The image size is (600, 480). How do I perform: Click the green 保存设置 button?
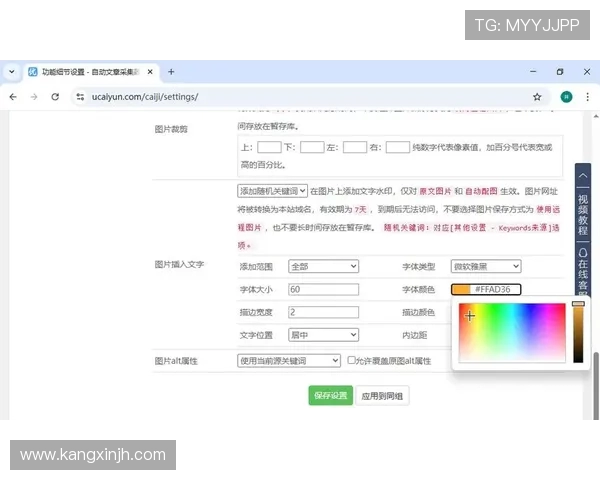click(x=331, y=395)
